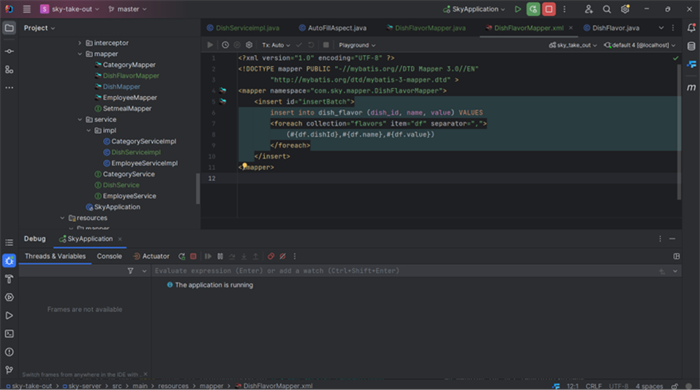
Task: Open DishMapper in project tree
Action: coord(121,87)
